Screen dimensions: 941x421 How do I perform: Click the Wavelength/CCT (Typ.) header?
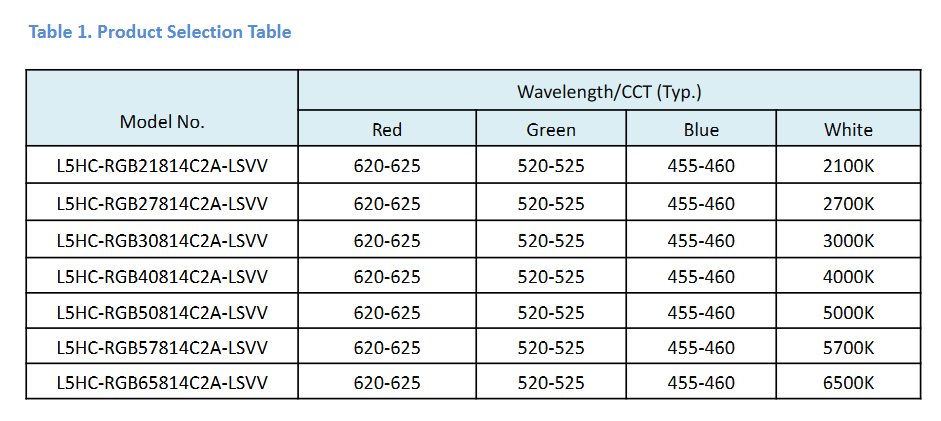609,92
